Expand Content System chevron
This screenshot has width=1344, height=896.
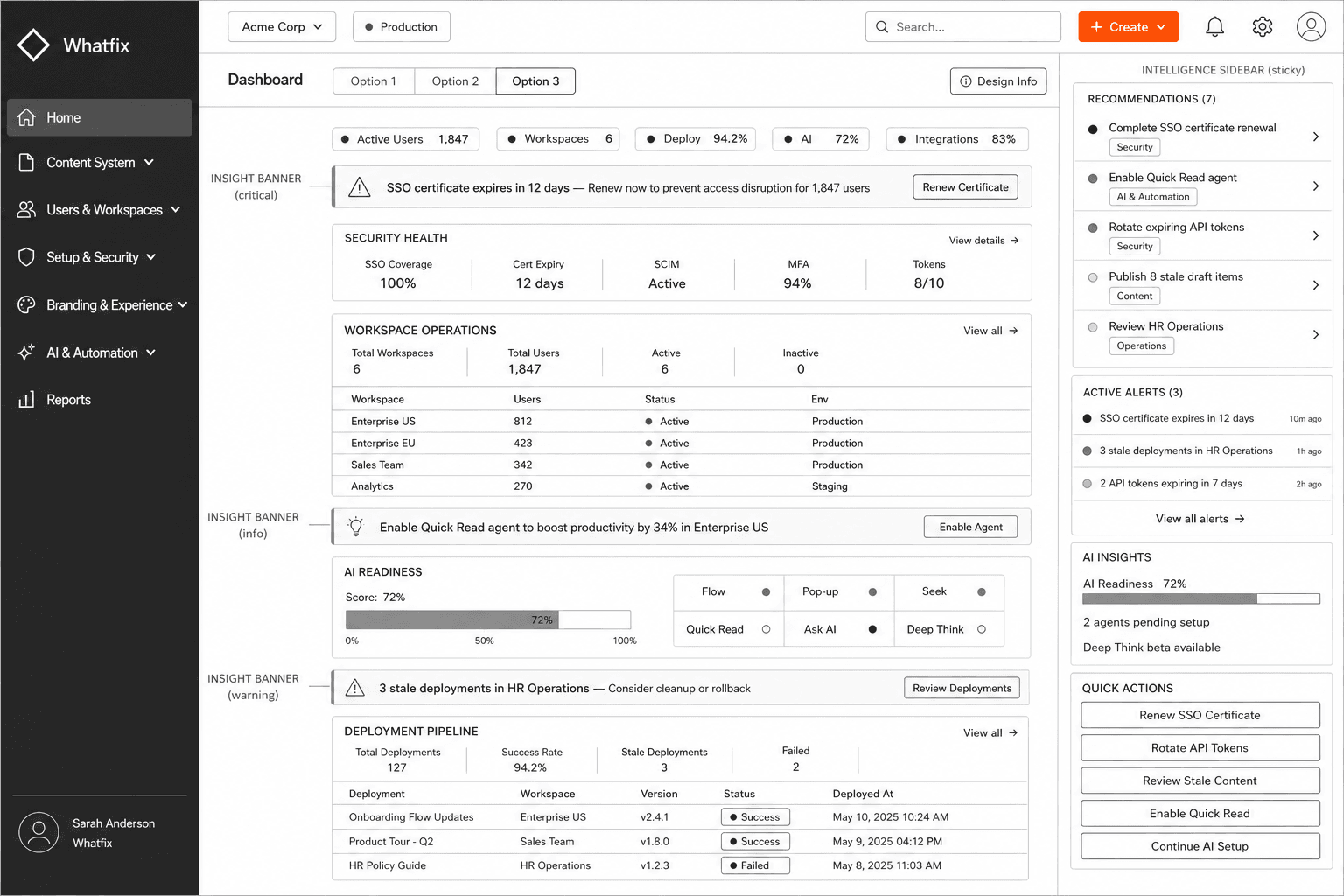click(149, 163)
